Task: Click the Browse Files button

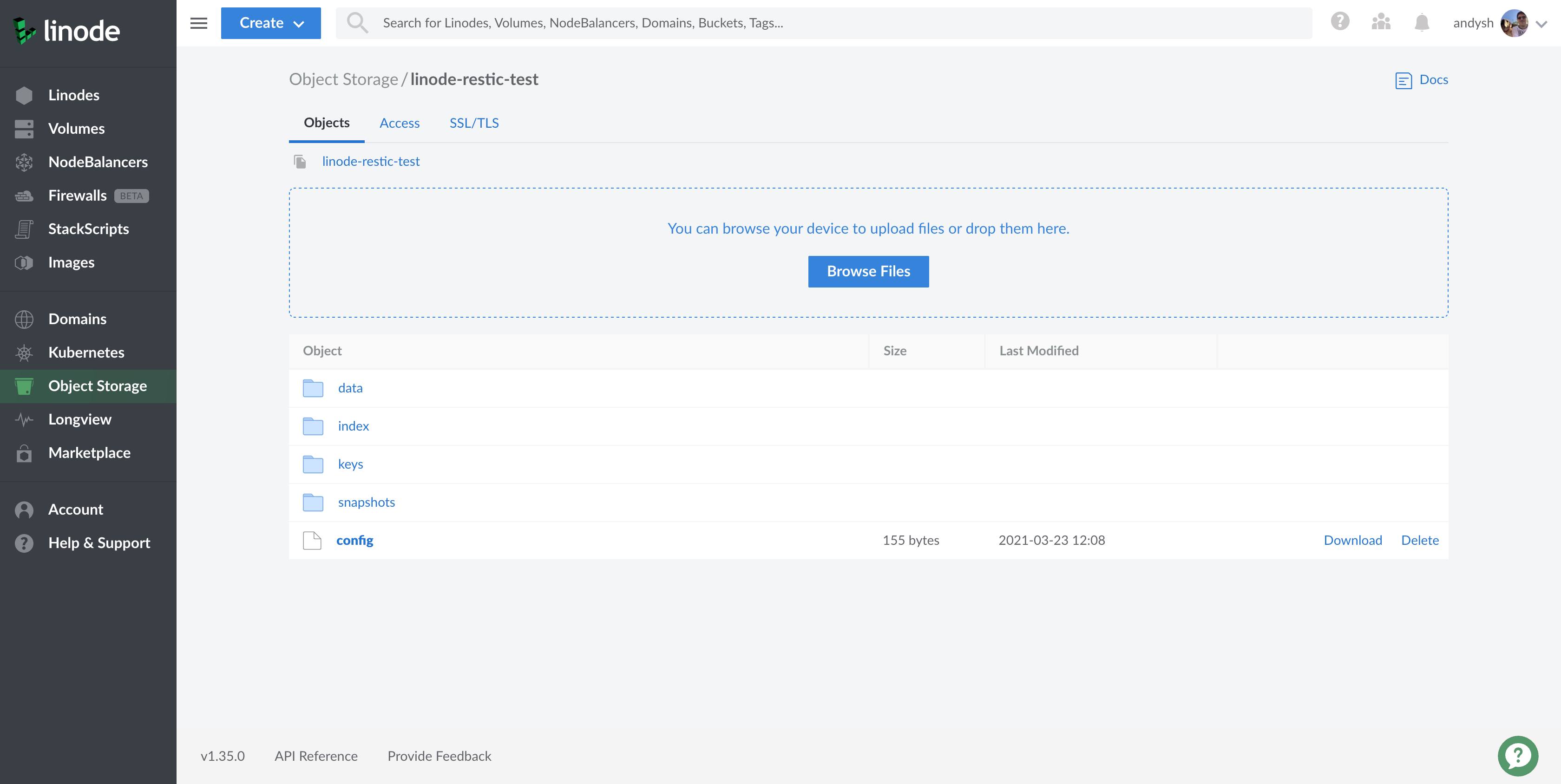Action: (868, 271)
